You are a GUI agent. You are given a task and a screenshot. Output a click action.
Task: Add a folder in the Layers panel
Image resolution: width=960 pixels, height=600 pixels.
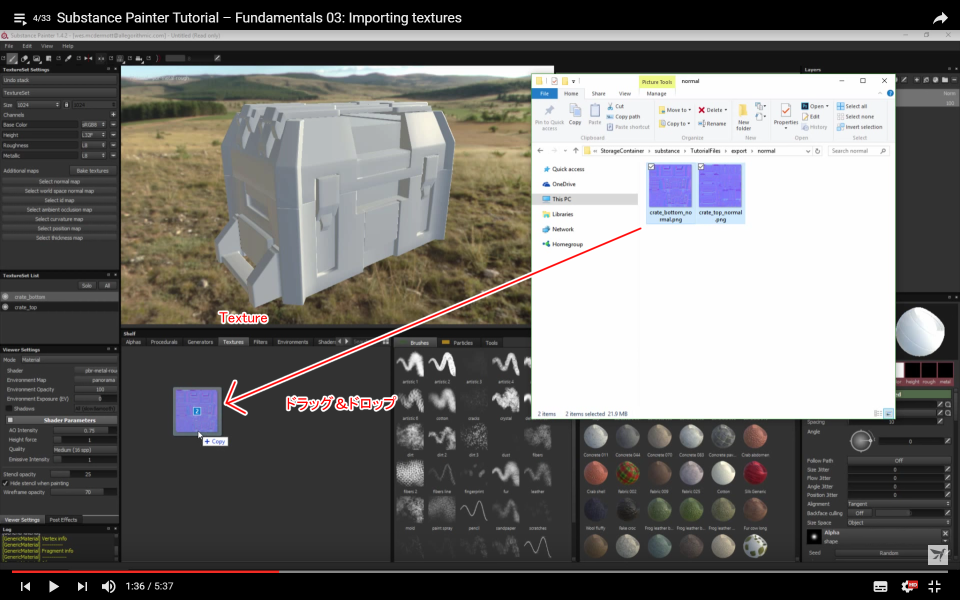(x=945, y=80)
